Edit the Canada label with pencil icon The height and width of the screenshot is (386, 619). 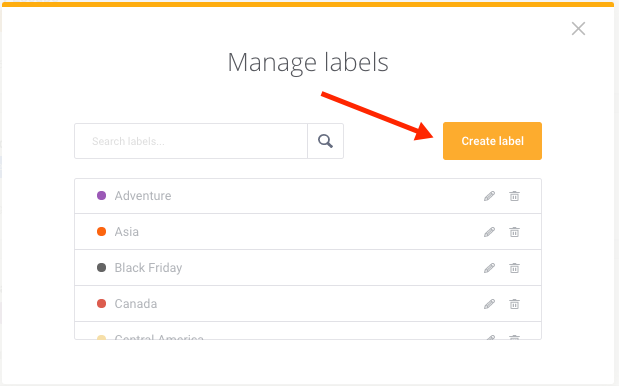[490, 304]
